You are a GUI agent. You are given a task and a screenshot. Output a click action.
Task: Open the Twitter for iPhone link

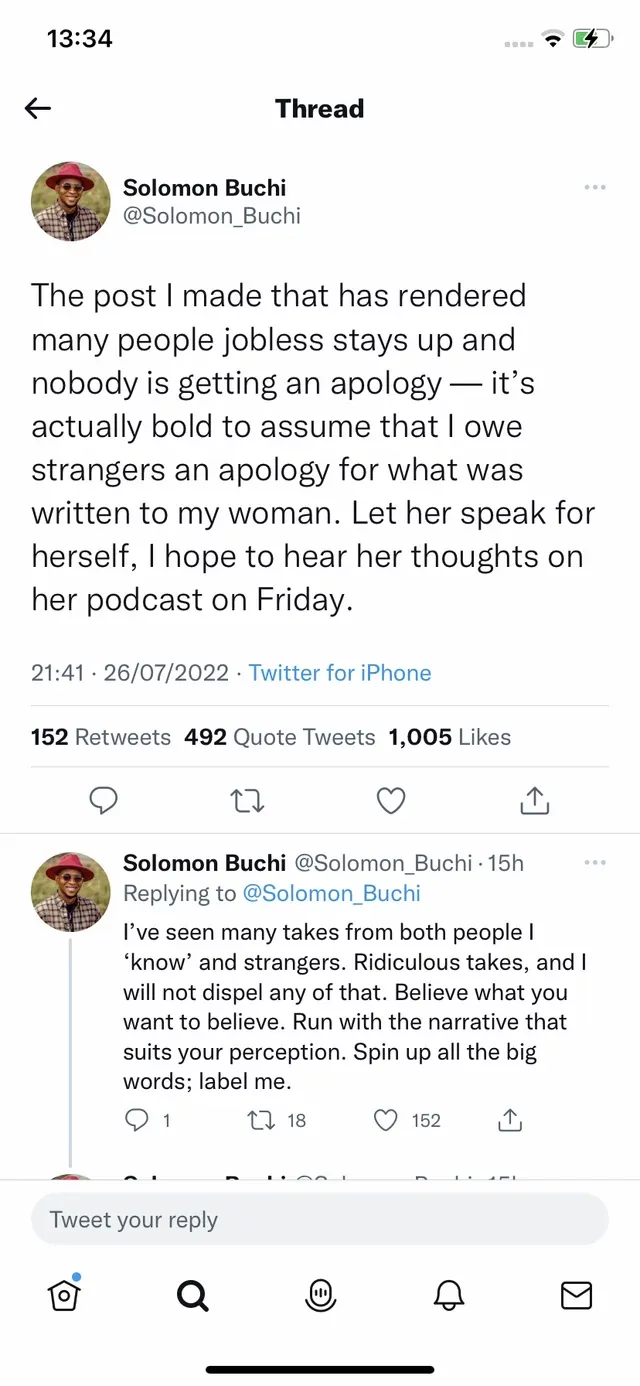340,673
